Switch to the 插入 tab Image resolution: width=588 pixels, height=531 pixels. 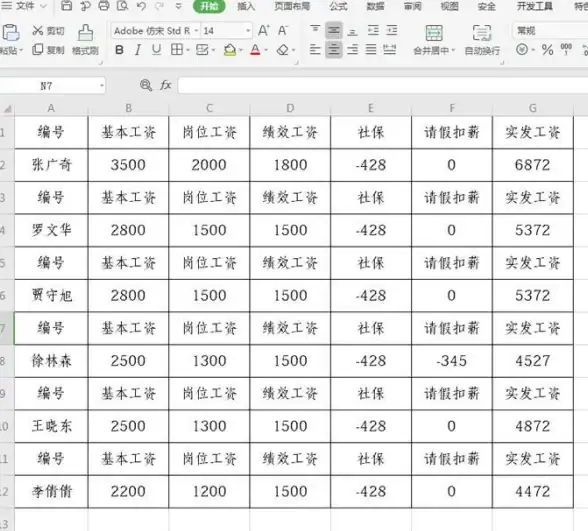[246, 6]
